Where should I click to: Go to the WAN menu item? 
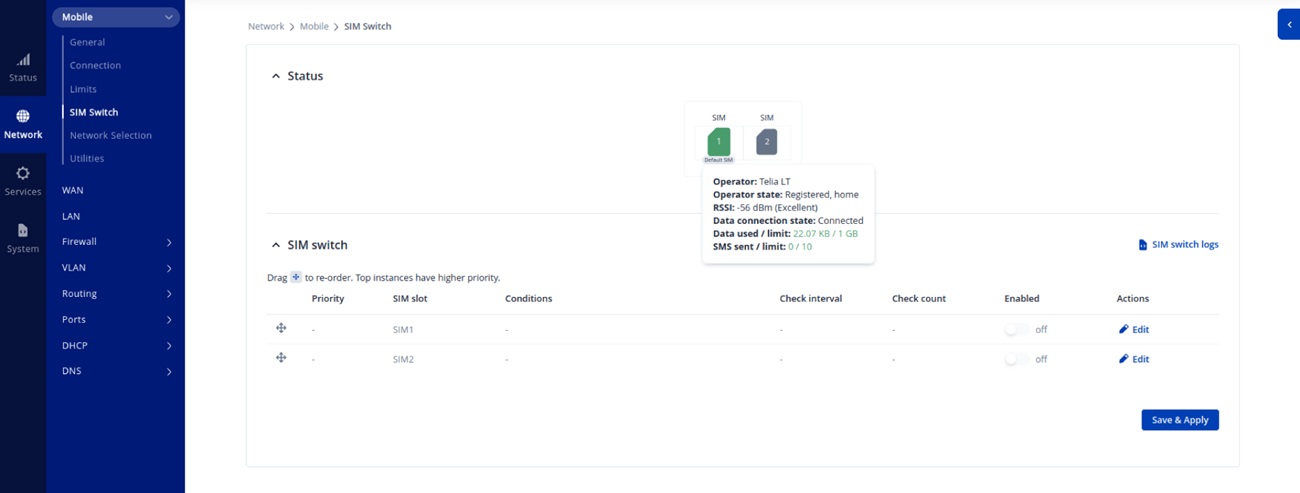tap(73, 190)
